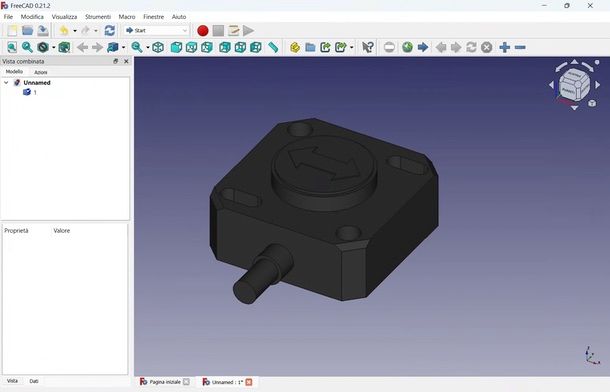Open the Visualizza menu
Screen dimensions: 610x392
click(x=64, y=17)
